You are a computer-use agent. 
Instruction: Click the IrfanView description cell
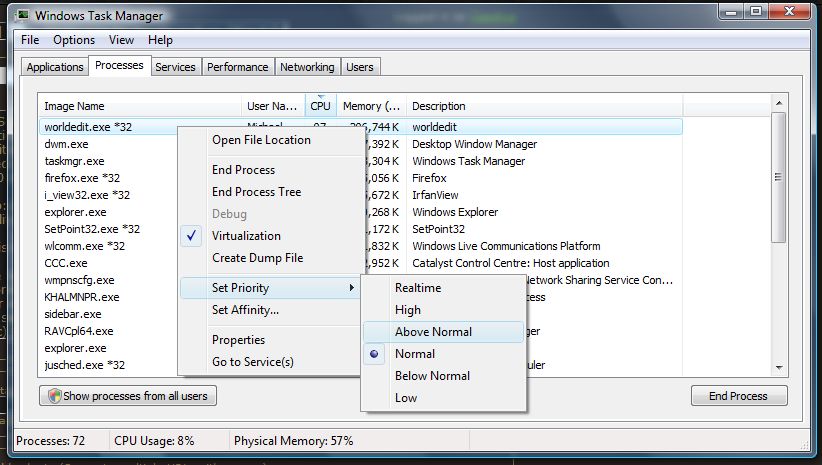click(435, 195)
